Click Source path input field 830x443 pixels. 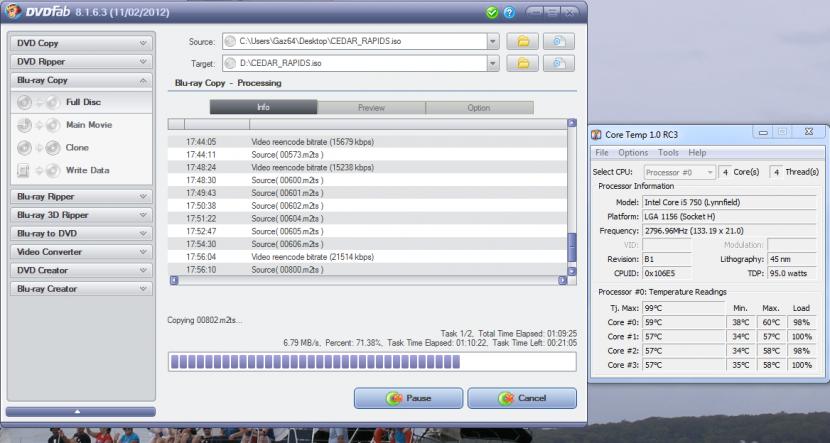355,41
